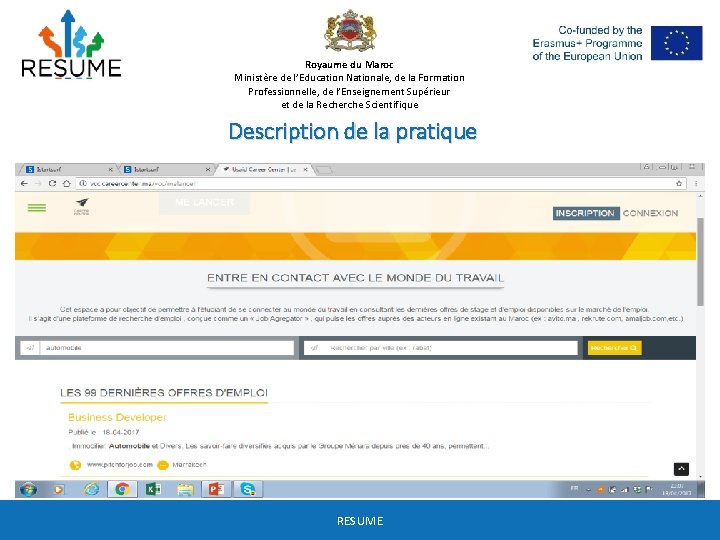Select the Usaid Career Center tab

pos(264,169)
